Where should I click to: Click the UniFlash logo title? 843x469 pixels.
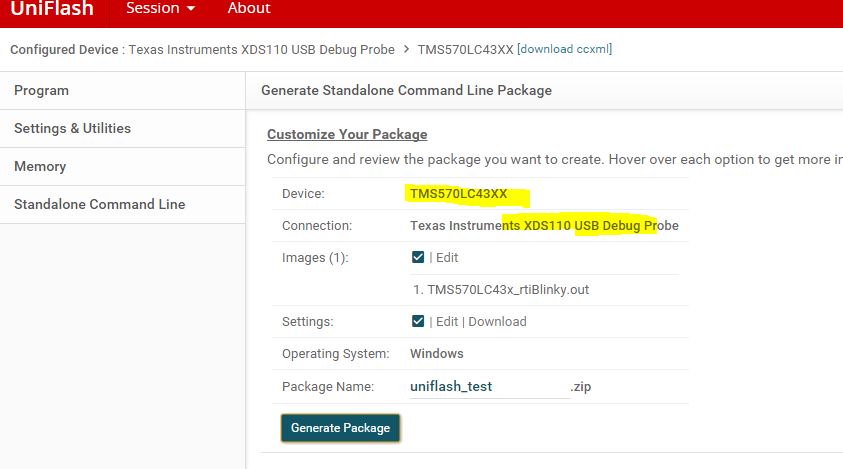pyautogui.click(x=52, y=9)
